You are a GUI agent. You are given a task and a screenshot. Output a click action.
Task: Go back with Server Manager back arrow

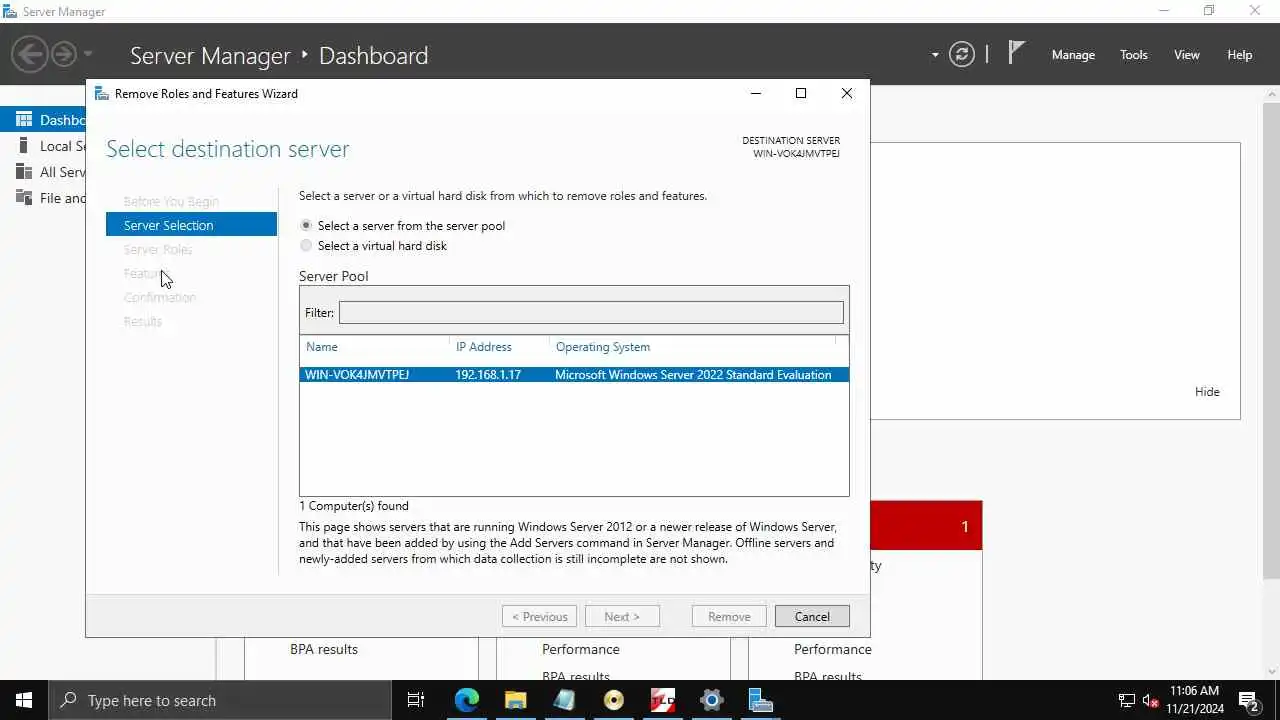[x=30, y=54]
